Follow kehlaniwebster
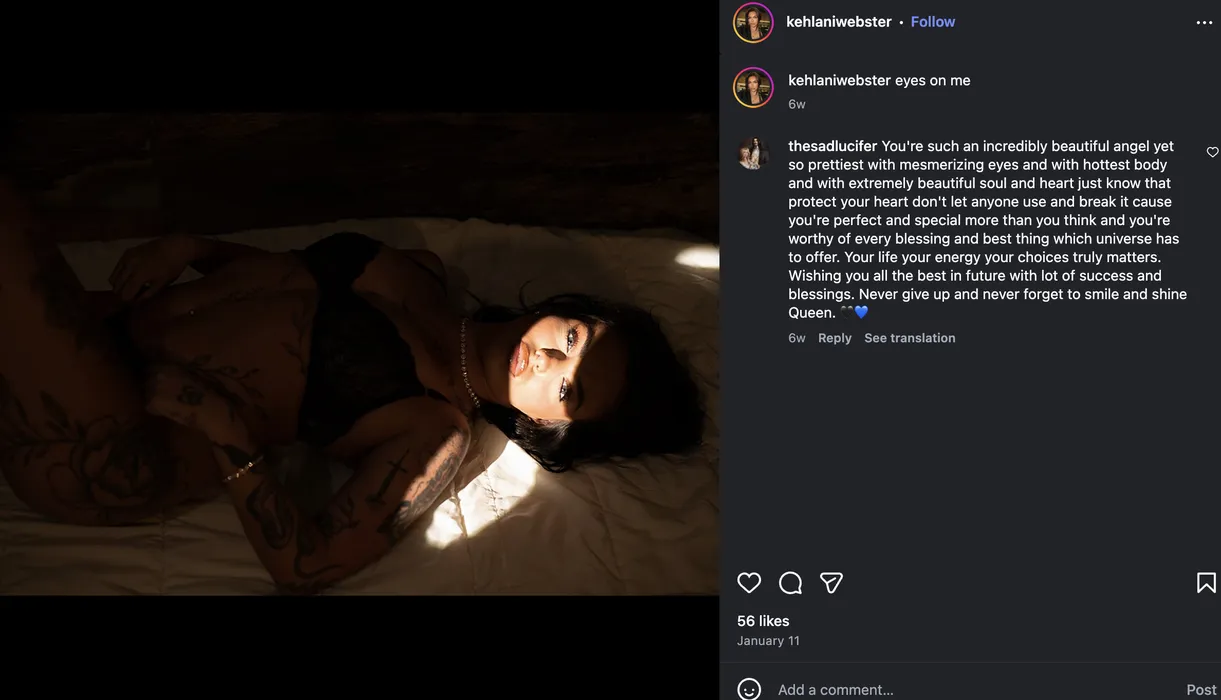Image resolution: width=1221 pixels, height=700 pixels. click(x=933, y=22)
